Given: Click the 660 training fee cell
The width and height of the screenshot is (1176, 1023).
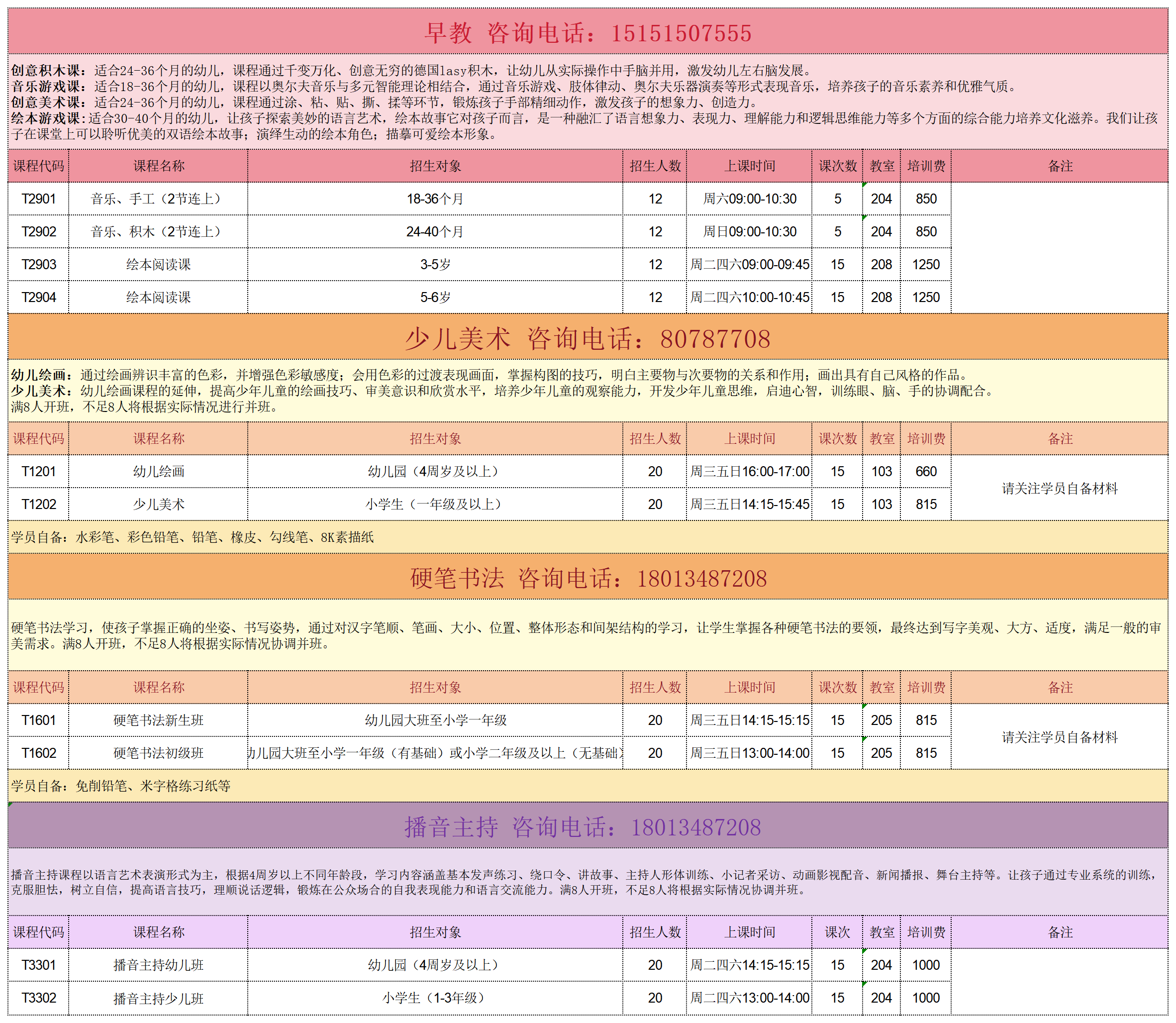Looking at the screenshot, I should click(926, 472).
